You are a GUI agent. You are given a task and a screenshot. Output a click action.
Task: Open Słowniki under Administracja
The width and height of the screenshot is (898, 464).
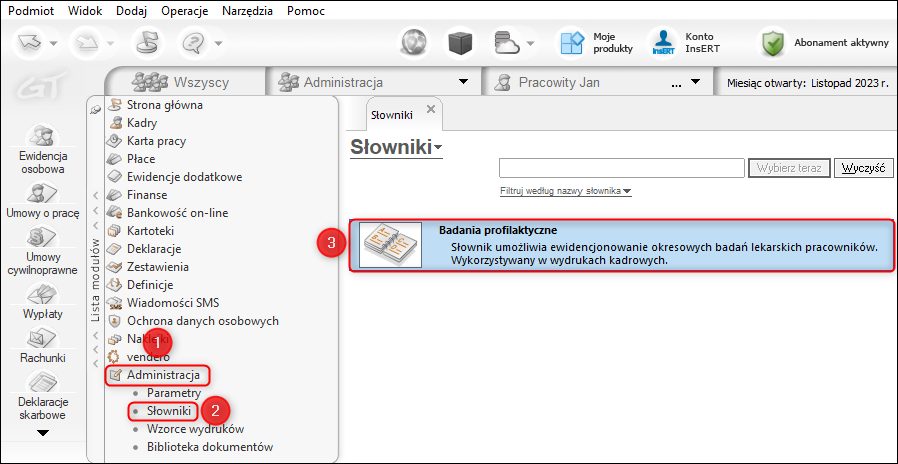pos(168,411)
